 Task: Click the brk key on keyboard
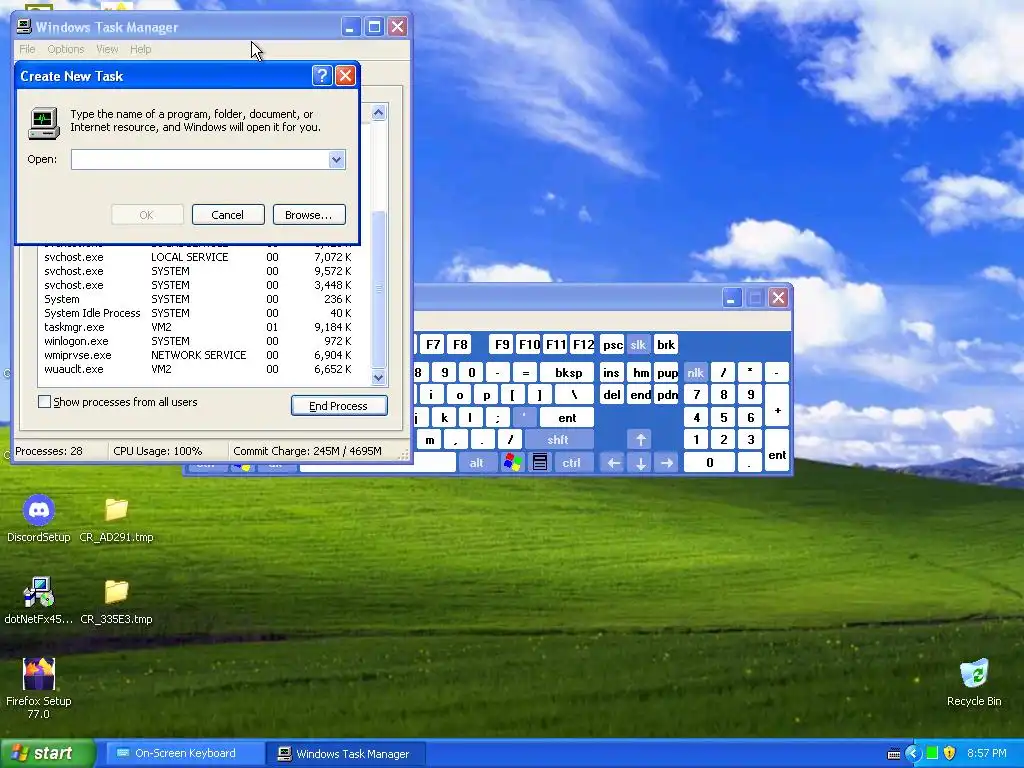[x=665, y=344]
